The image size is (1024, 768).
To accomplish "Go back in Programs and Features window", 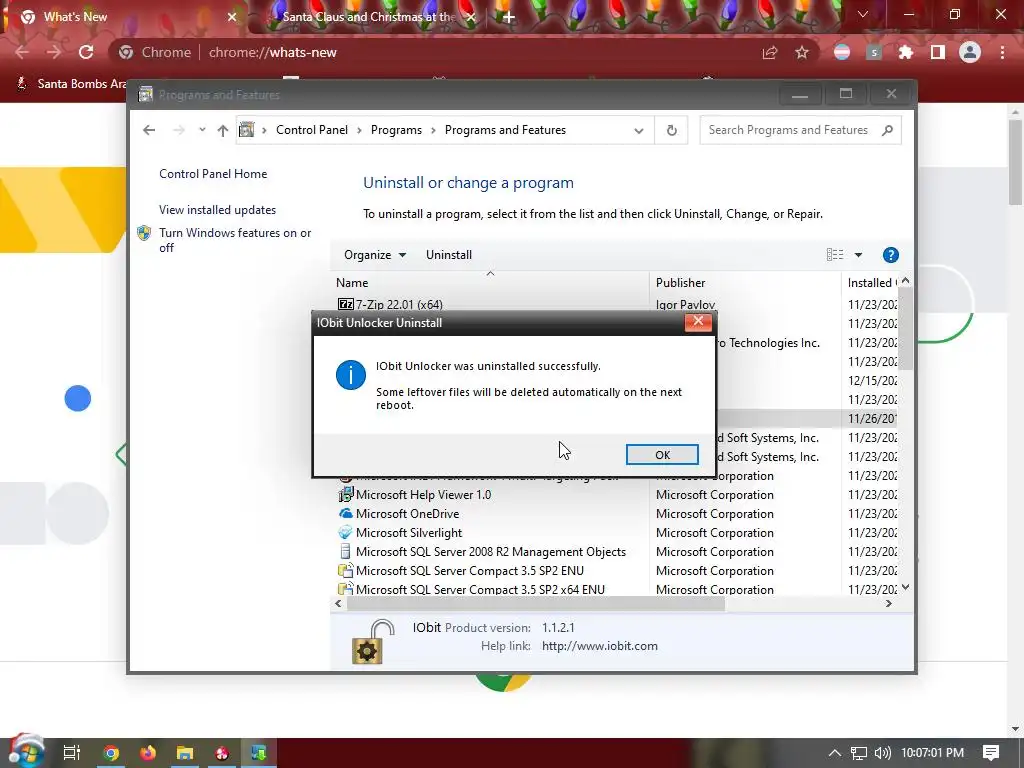I will click(x=149, y=130).
